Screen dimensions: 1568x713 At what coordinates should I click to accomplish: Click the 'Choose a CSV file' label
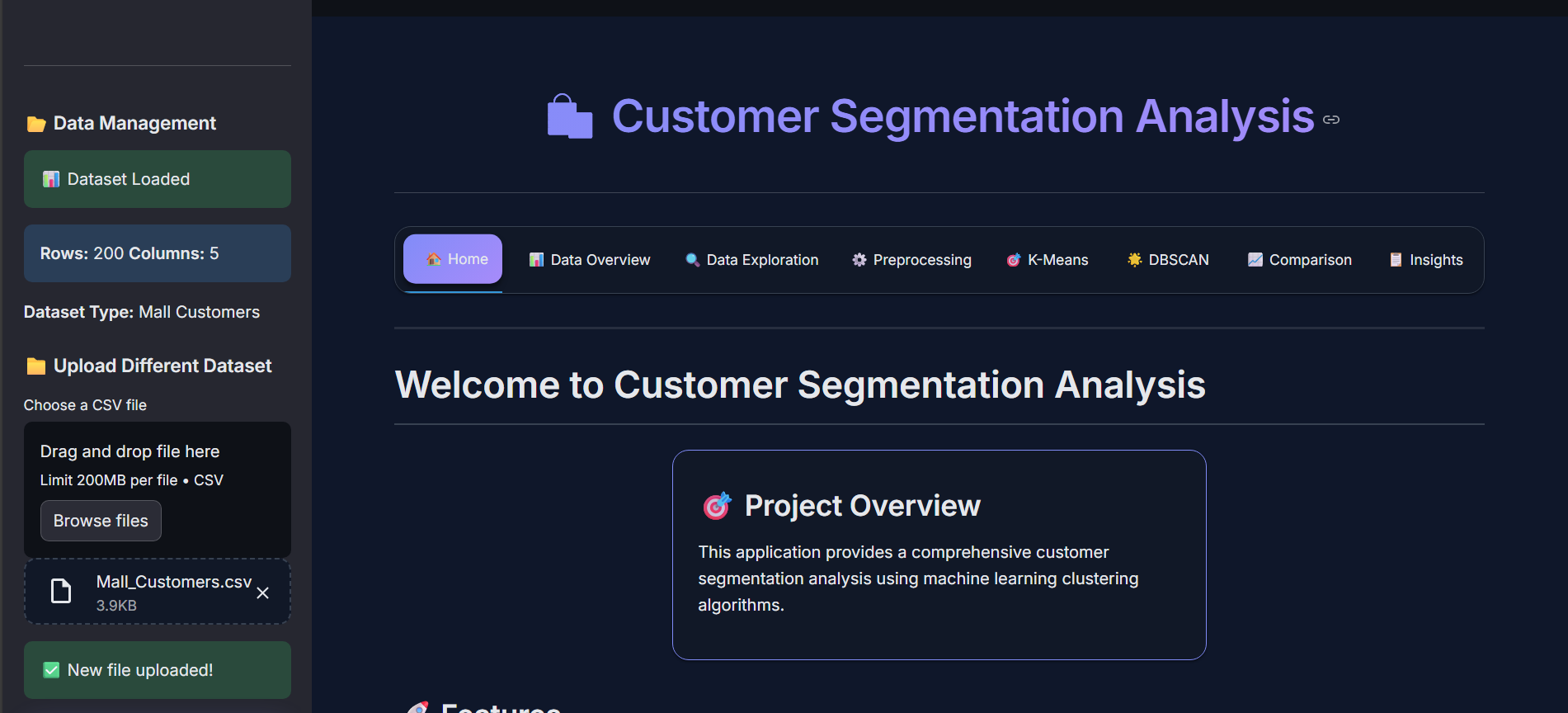(85, 405)
